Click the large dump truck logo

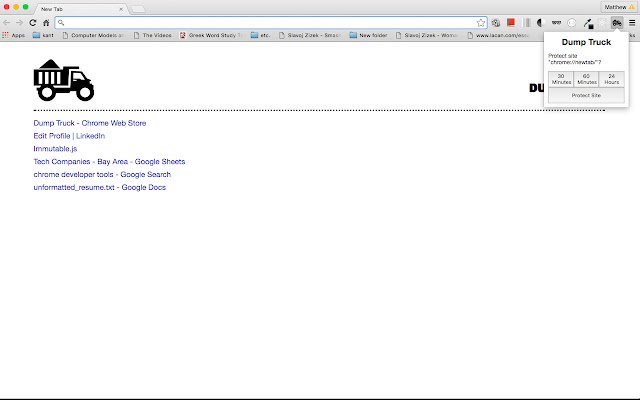[64, 80]
